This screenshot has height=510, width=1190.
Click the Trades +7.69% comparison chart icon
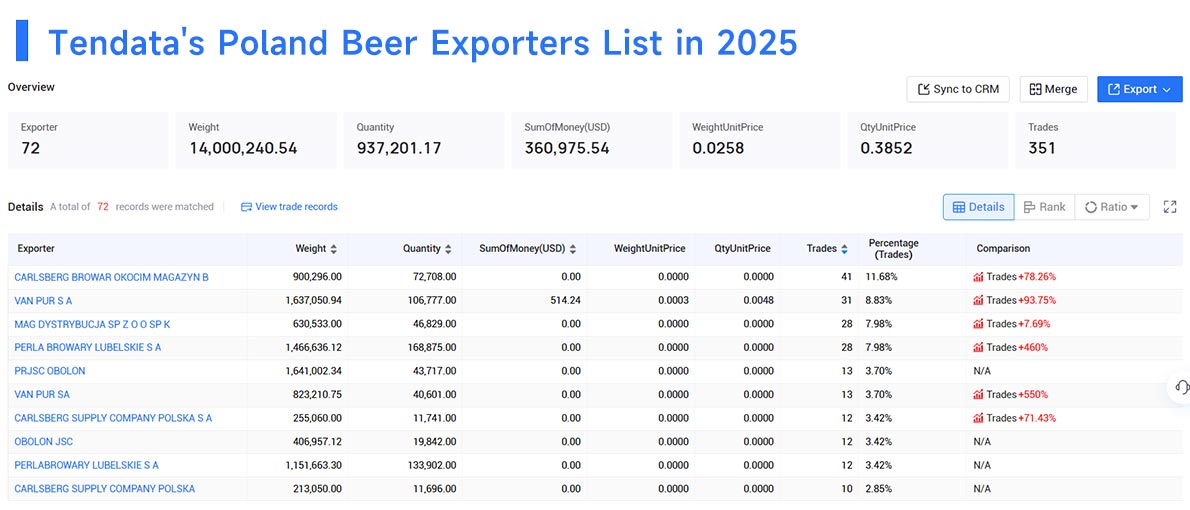tap(978, 324)
